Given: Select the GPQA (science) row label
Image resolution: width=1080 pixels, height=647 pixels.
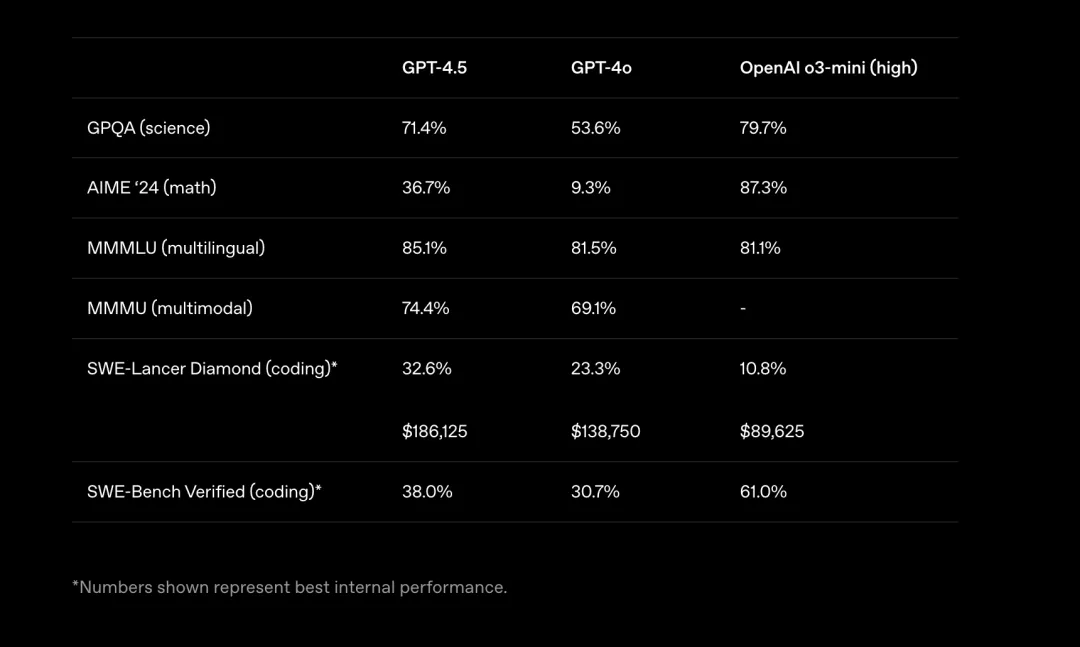Looking at the screenshot, I should pyautogui.click(x=149, y=128).
